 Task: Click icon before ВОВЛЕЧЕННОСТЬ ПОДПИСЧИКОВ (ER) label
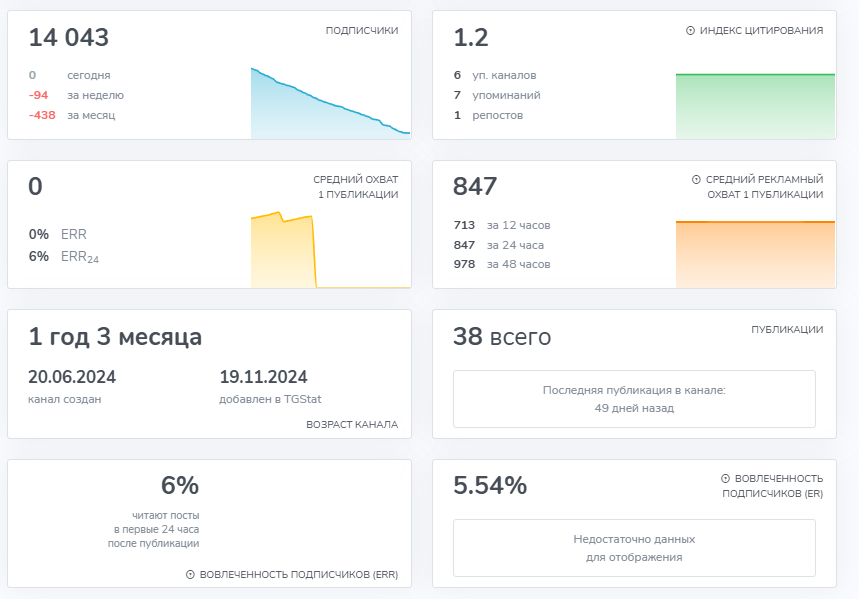tap(725, 479)
